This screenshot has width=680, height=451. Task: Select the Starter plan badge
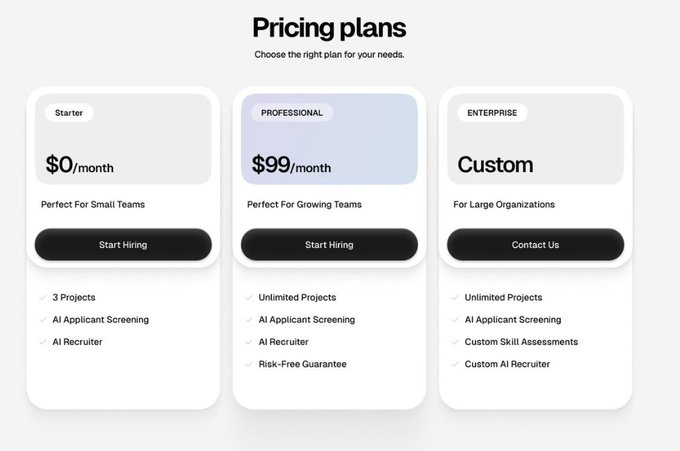pyautogui.click(x=69, y=113)
